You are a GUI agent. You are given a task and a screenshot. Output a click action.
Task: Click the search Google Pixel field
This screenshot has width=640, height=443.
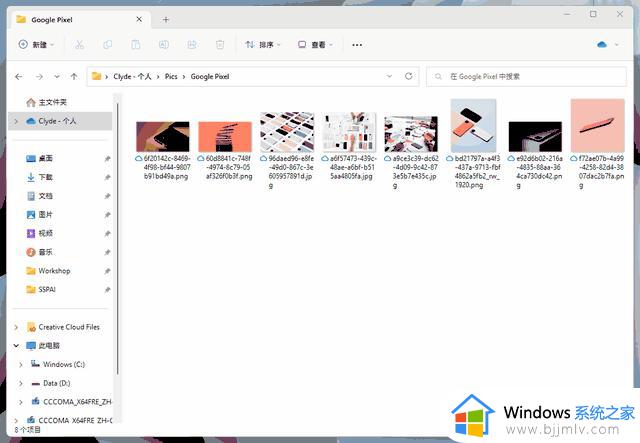click(x=526, y=76)
